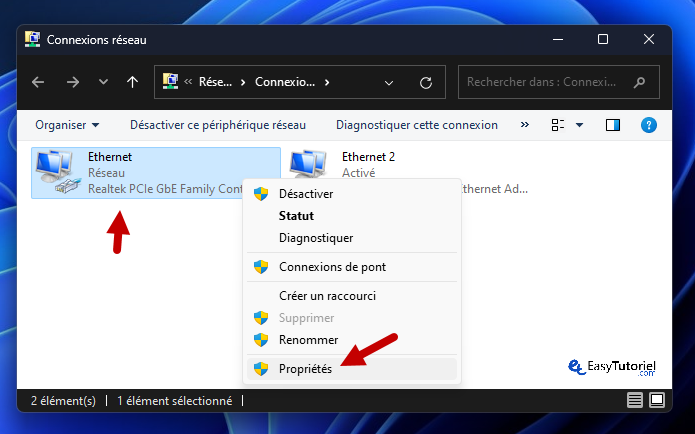Viewport: 695px width, 434px height.
Task: Click the shield icon beside Propriétés
Action: 261,369
